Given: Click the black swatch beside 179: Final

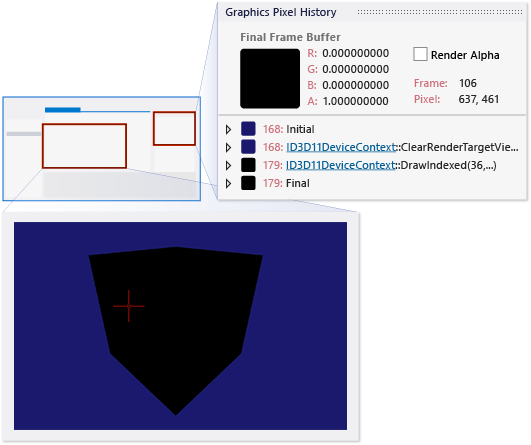Looking at the screenshot, I should pos(248,183).
